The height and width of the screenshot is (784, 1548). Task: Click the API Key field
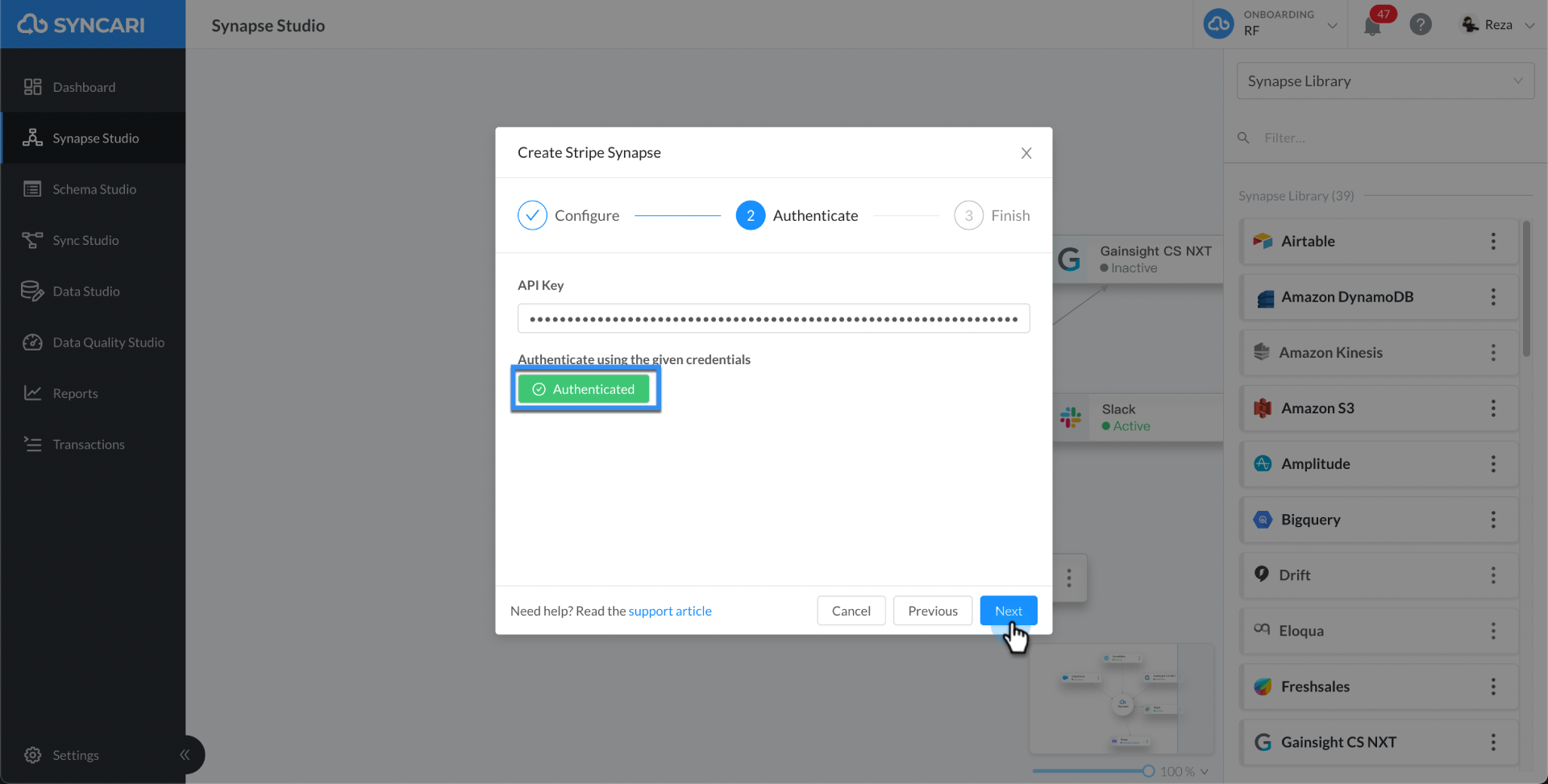pos(773,318)
